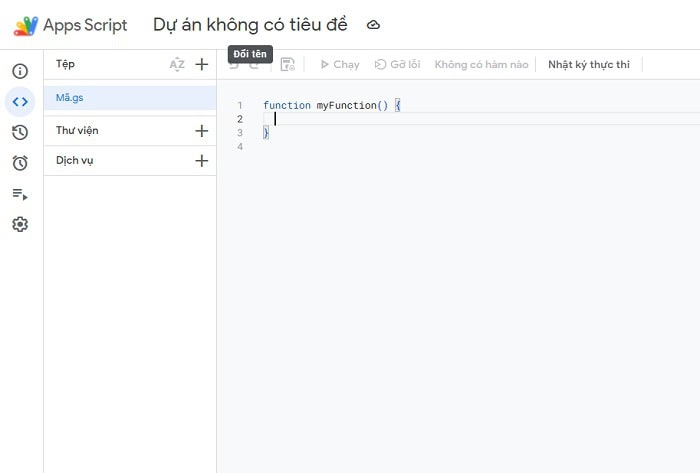The width and height of the screenshot is (700, 473).
Task: Click the Chạy run button
Action: [339, 64]
